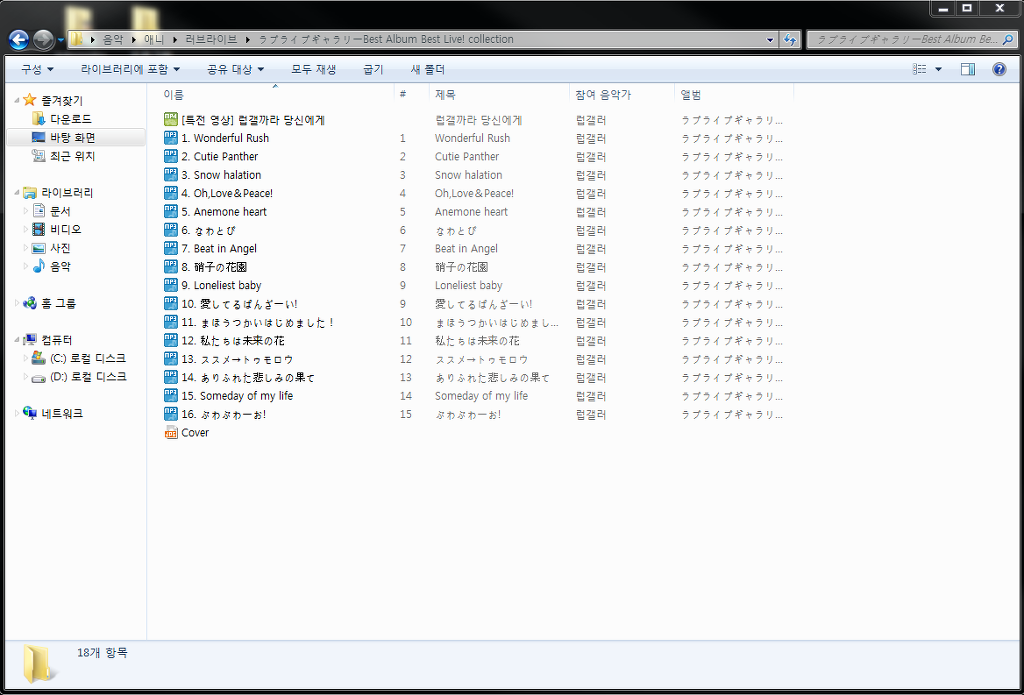The image size is (1024, 695).
Task: Click the 바탕 화면 desktop icon
Action: pos(39,137)
